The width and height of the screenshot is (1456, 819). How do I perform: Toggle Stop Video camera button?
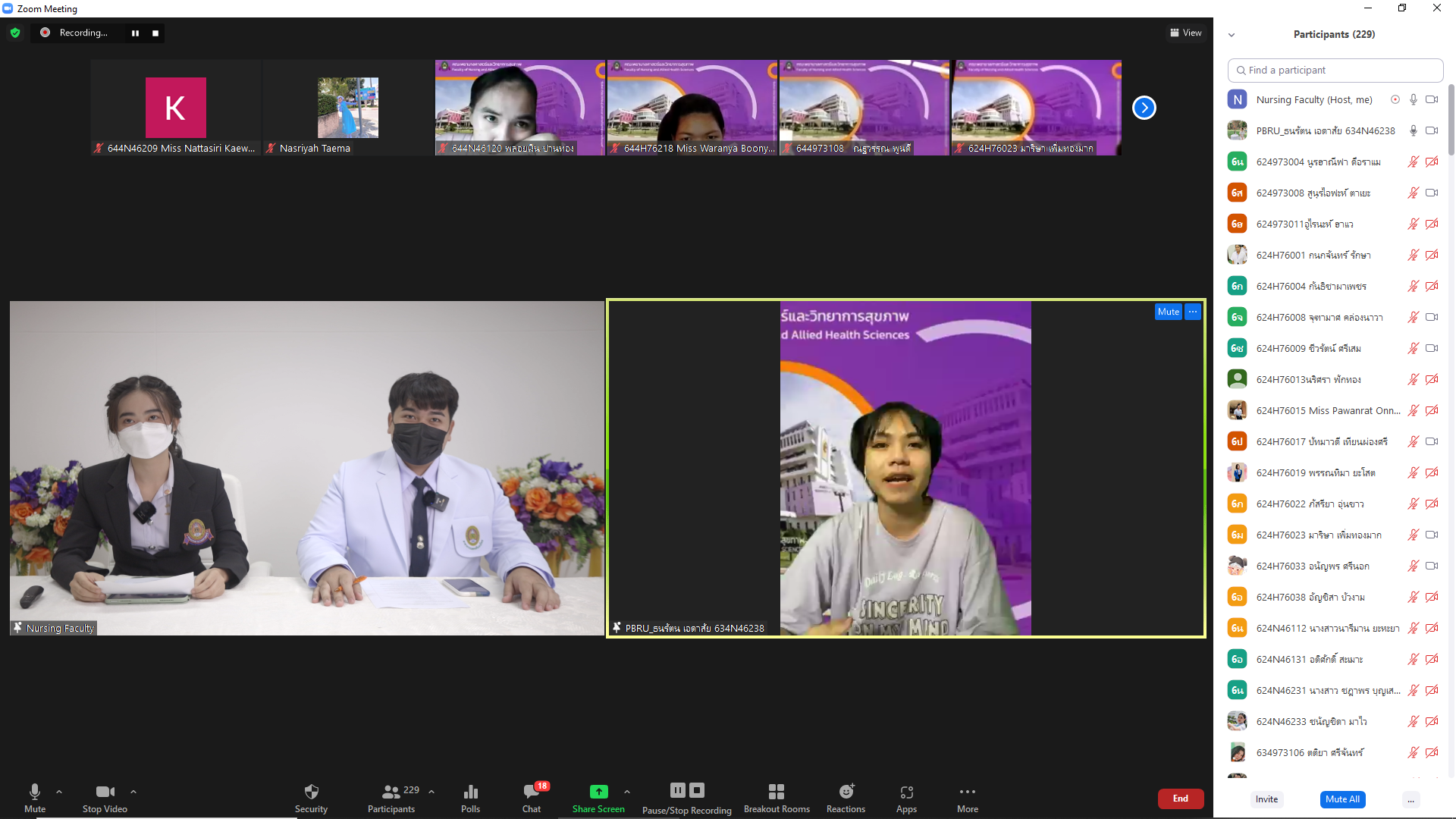(105, 792)
